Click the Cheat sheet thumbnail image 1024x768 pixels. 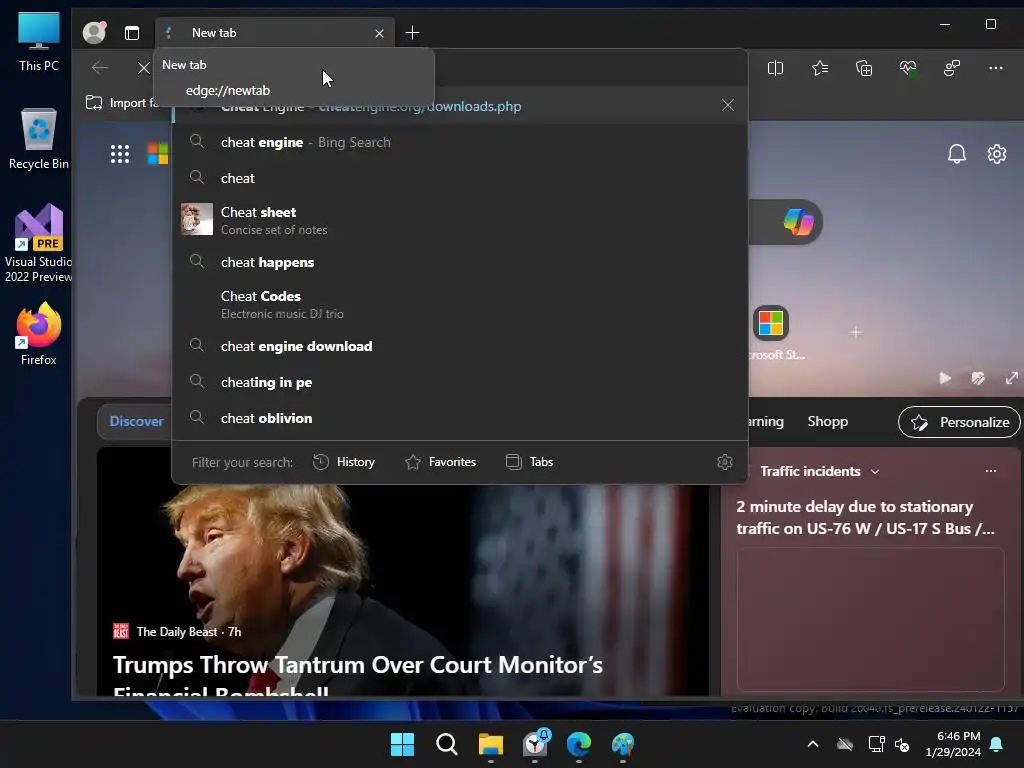197,219
